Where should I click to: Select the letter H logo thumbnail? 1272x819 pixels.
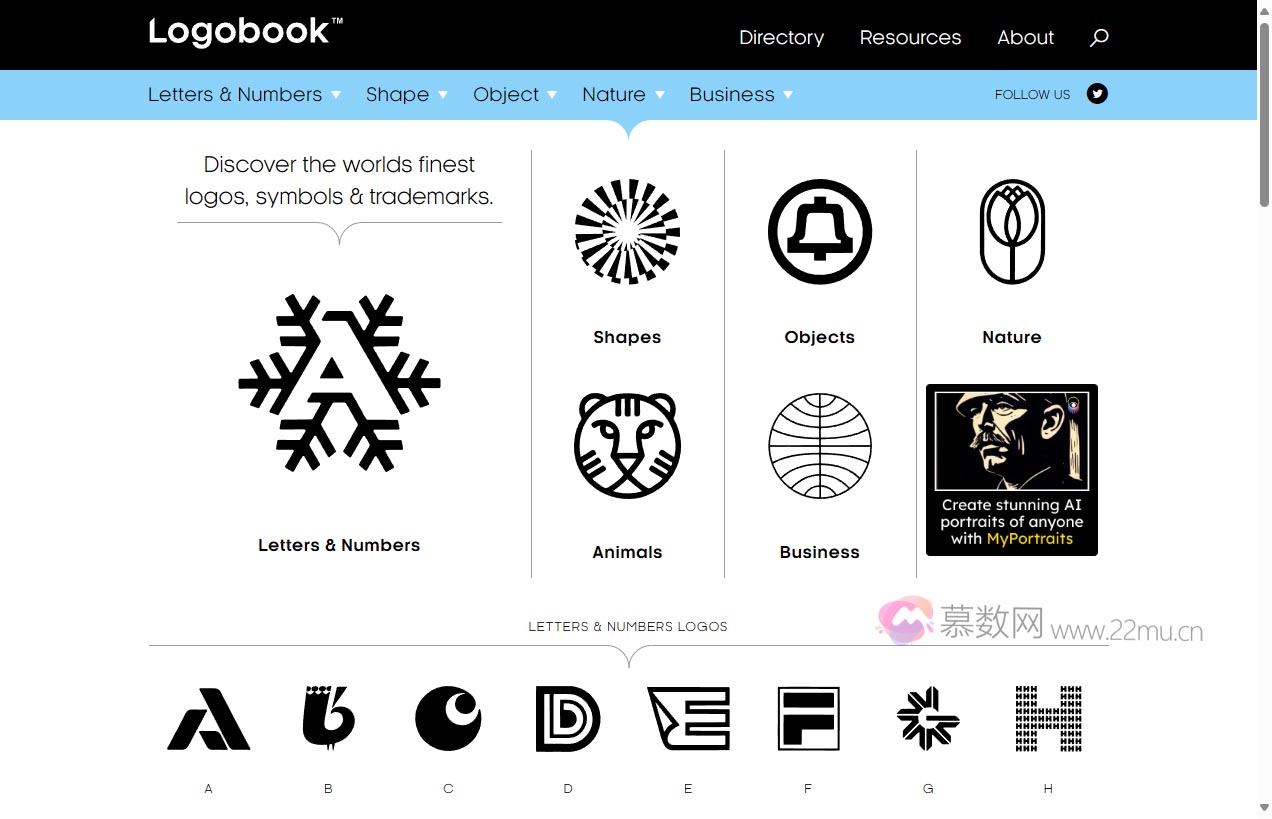pos(1047,718)
